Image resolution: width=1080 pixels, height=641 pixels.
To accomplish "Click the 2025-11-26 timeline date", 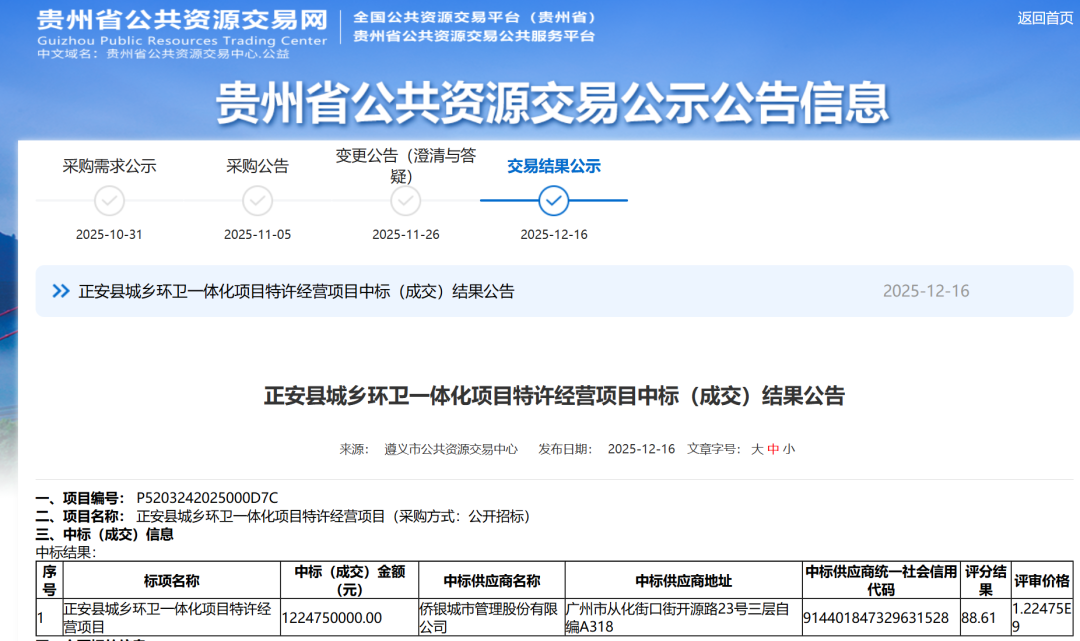I will click(x=406, y=235).
